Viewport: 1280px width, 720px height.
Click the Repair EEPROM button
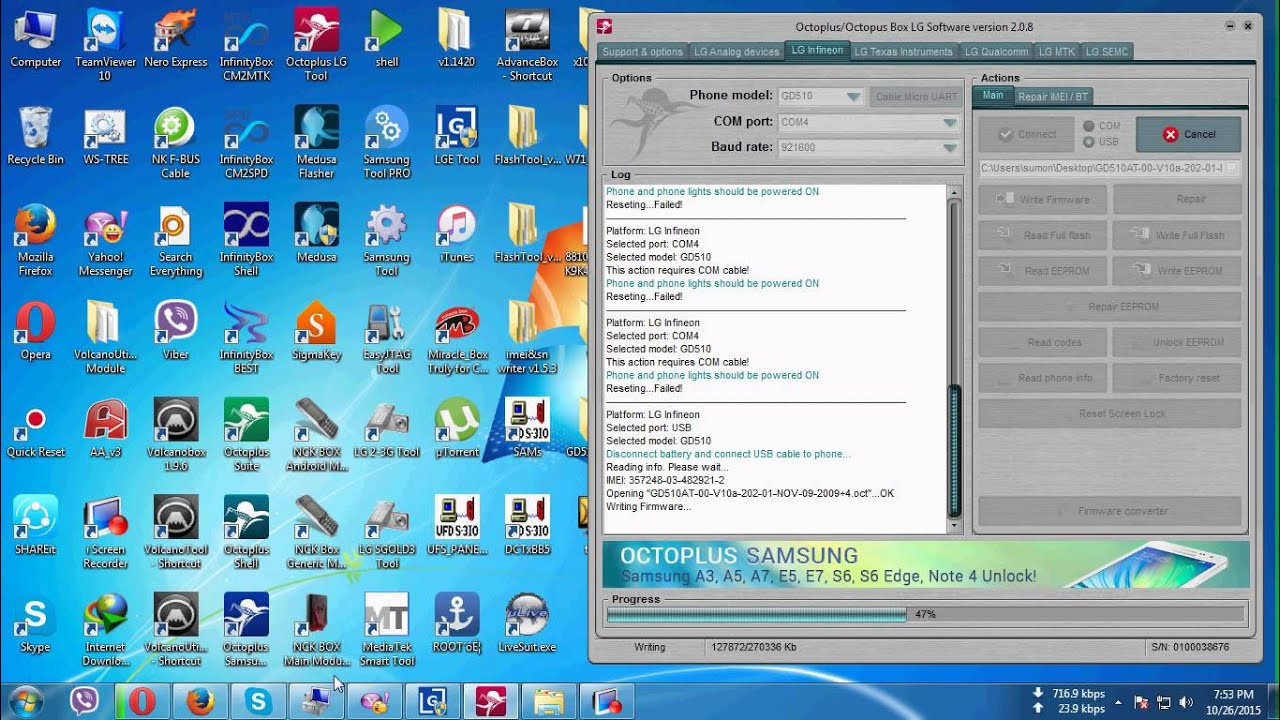1109,307
